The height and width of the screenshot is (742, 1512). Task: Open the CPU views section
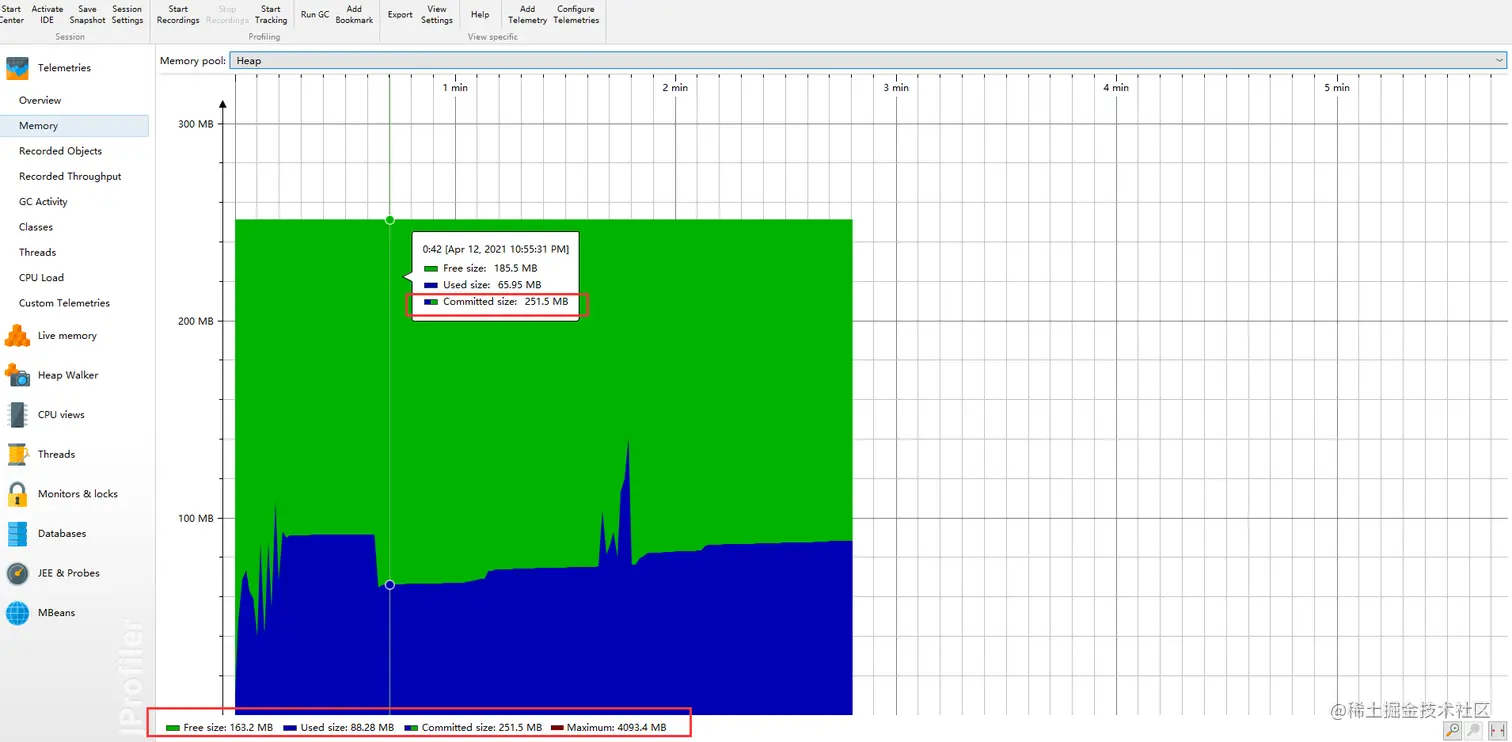pyautogui.click(x=46, y=415)
